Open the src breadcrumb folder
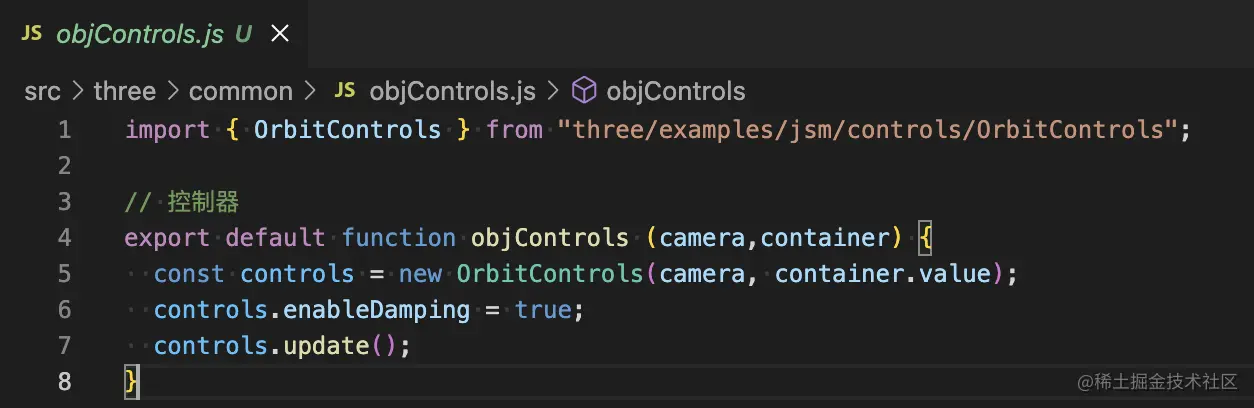Viewport: 1254px width, 408px height. [x=43, y=91]
